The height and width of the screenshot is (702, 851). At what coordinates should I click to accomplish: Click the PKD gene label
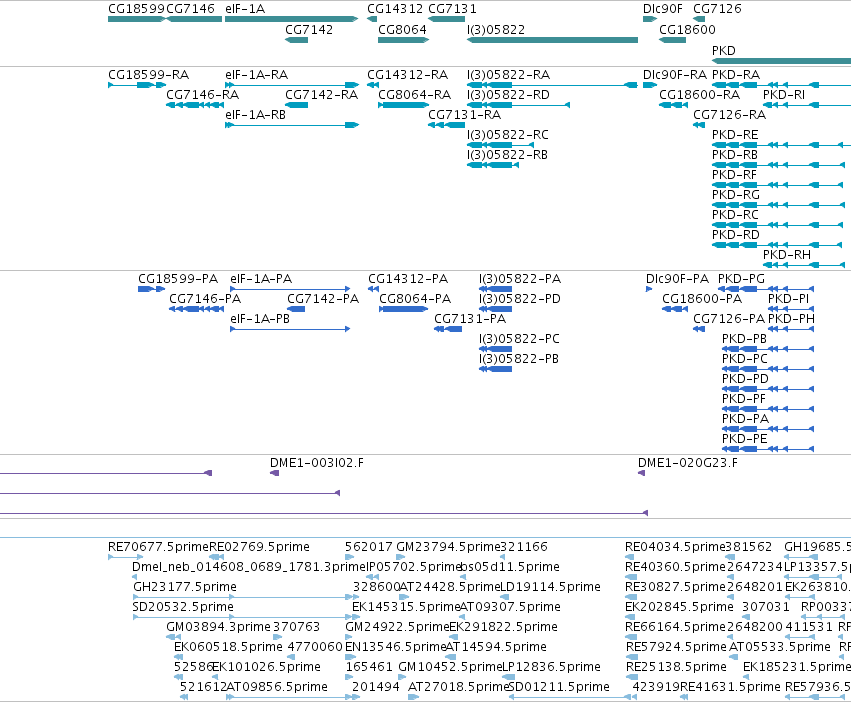tap(723, 51)
